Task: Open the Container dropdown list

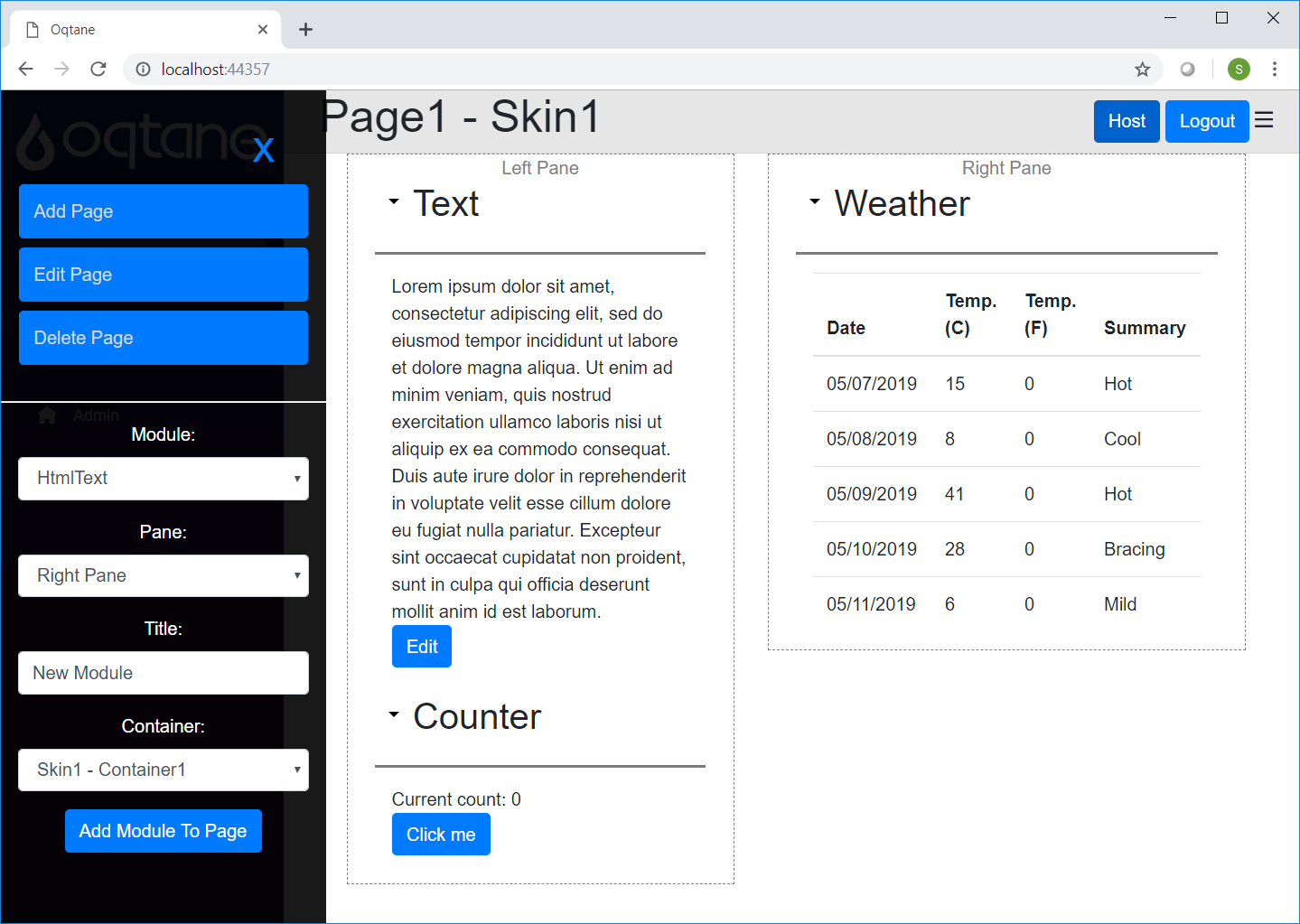Action: tap(164, 770)
